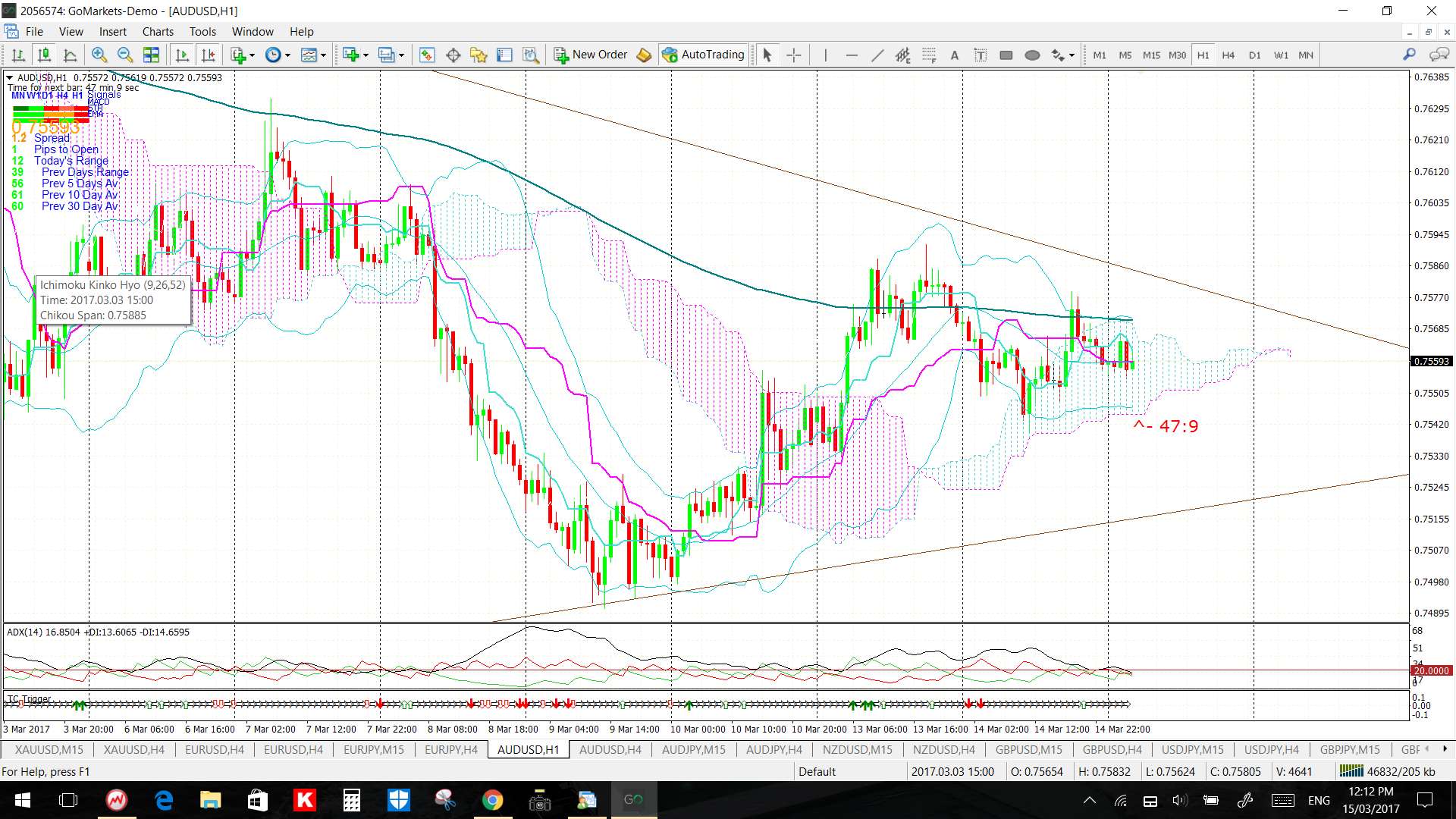Select the H4 timeframe button
The width and height of the screenshot is (1456, 819).
tap(1228, 55)
